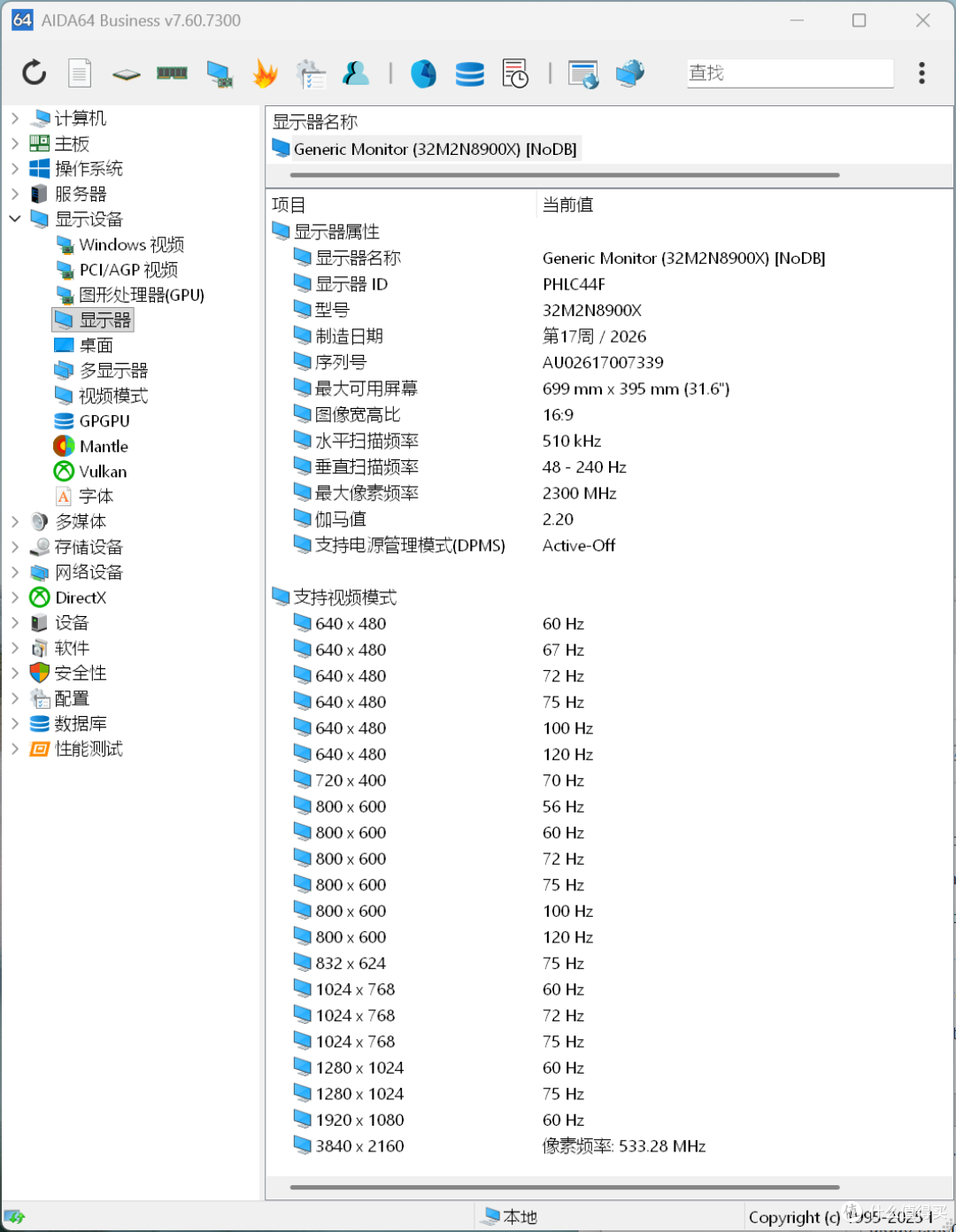Click the window with globe toolbar icon
The width and height of the screenshot is (956, 1232).
(x=584, y=74)
